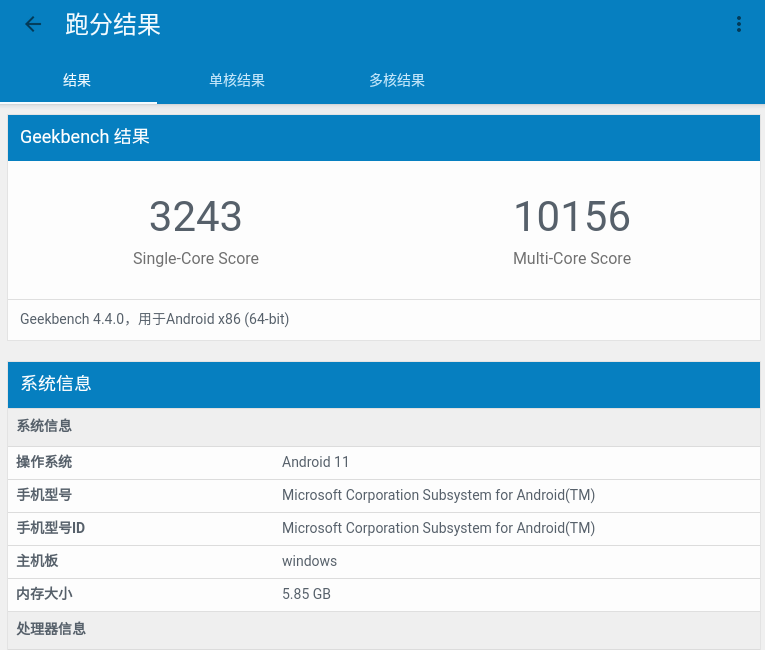Click the Geekbench 结果 header
The height and width of the screenshot is (650, 765).
[x=384, y=137]
